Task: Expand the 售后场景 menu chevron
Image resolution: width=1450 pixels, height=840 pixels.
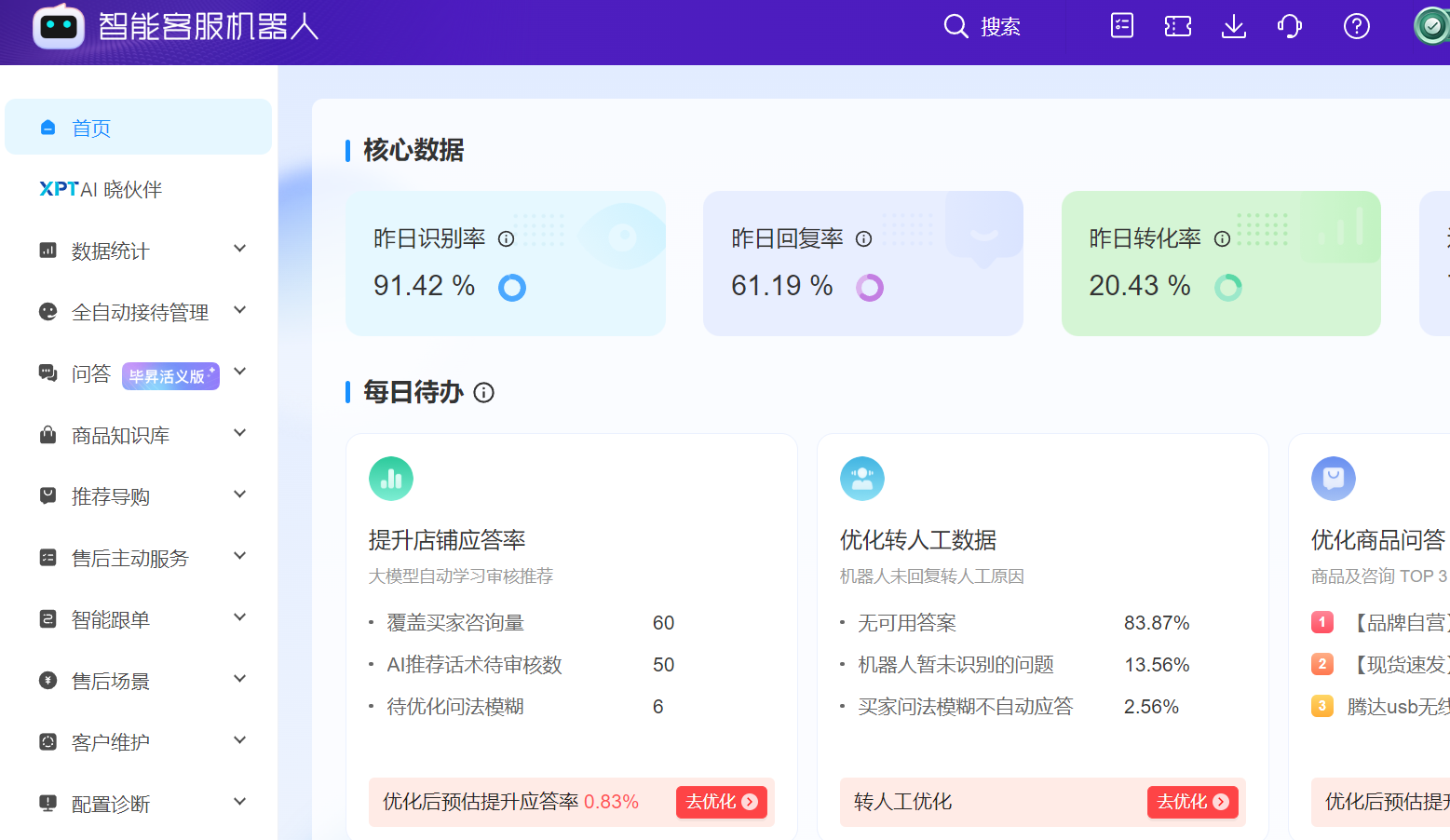Action: coord(240,679)
